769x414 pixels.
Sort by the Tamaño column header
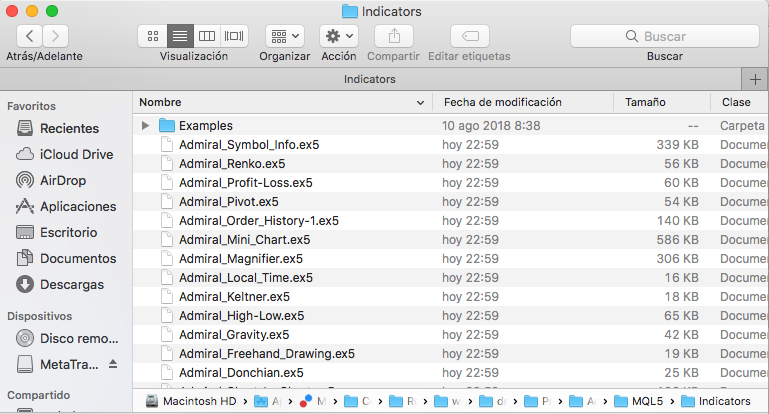(x=662, y=102)
